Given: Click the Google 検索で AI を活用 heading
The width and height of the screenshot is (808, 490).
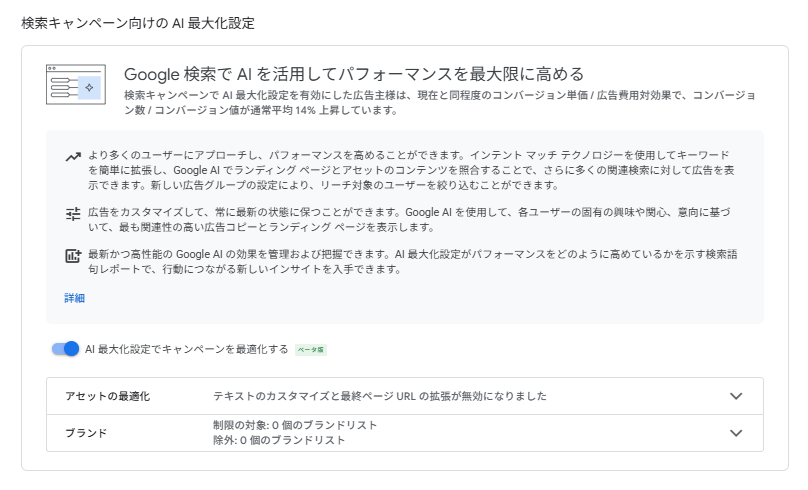Looking at the screenshot, I should pyautogui.click(x=353, y=74).
